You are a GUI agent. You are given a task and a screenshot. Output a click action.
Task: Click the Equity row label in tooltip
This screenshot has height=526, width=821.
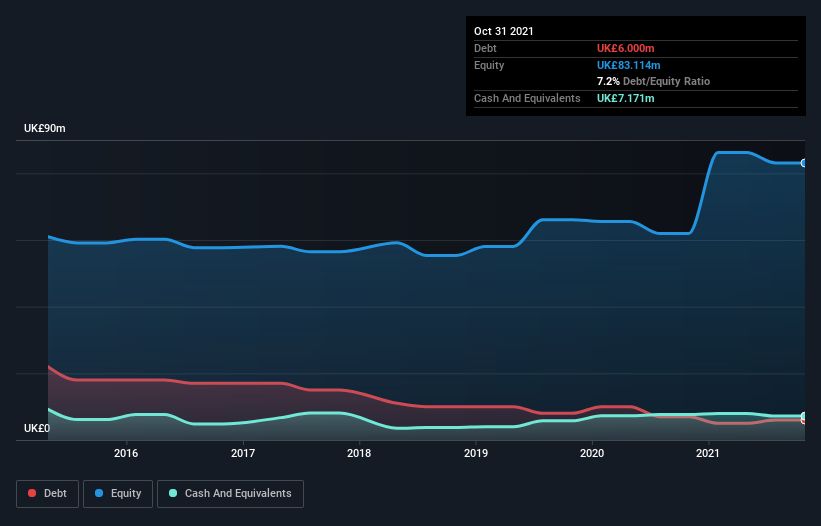(489, 65)
